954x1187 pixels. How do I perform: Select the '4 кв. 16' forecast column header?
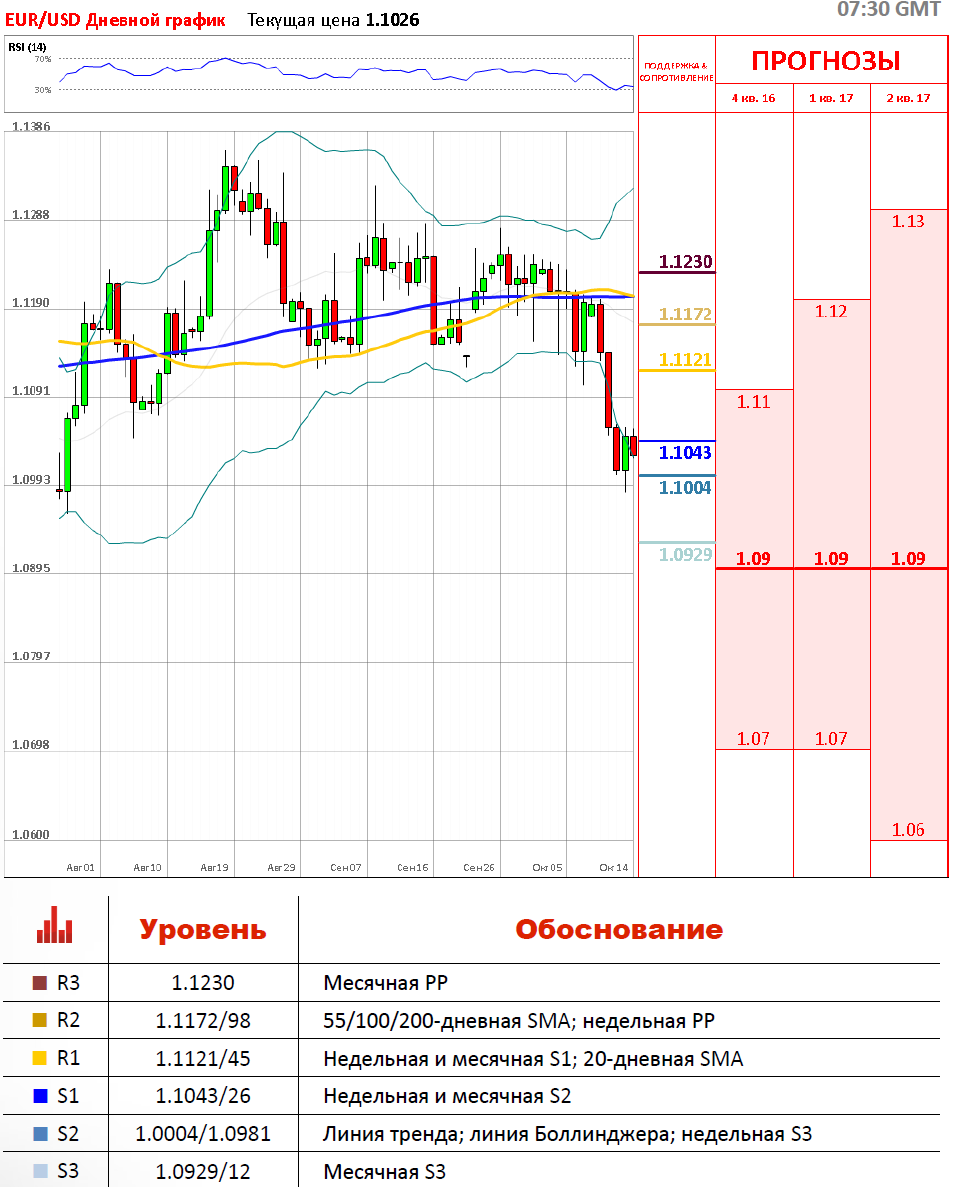[x=754, y=98]
